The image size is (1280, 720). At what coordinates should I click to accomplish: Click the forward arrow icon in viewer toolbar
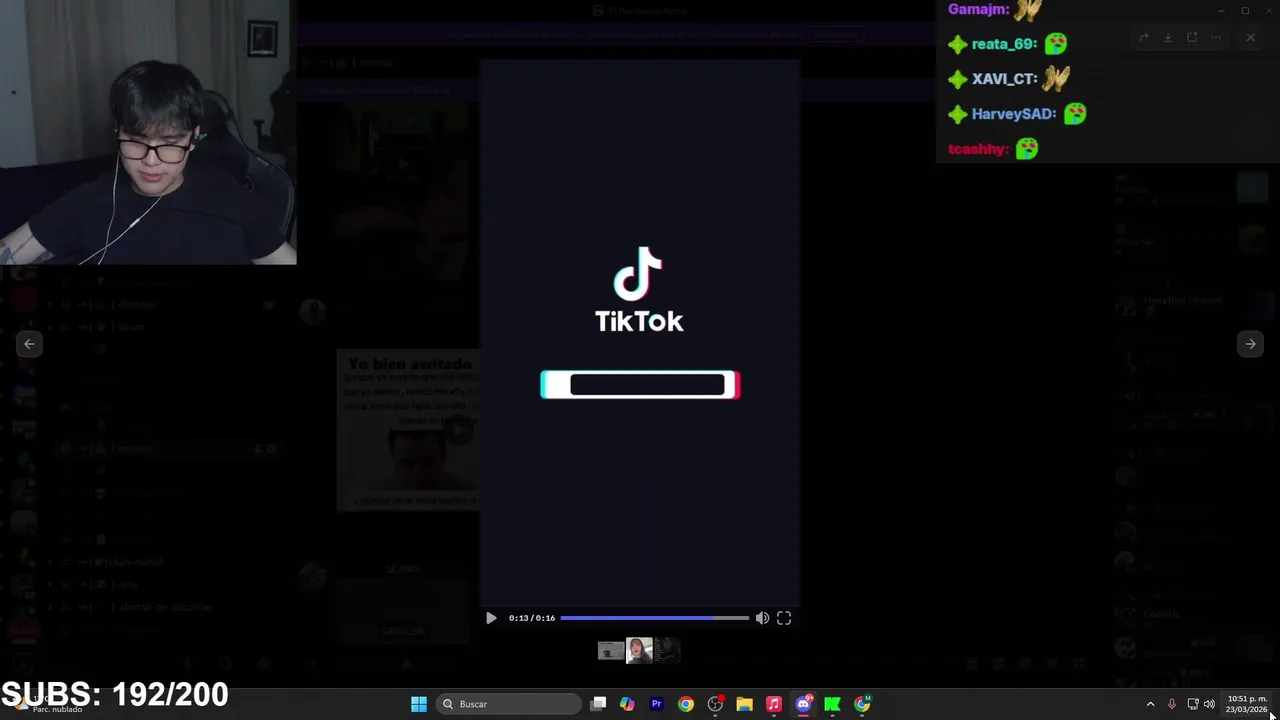coord(1144,38)
